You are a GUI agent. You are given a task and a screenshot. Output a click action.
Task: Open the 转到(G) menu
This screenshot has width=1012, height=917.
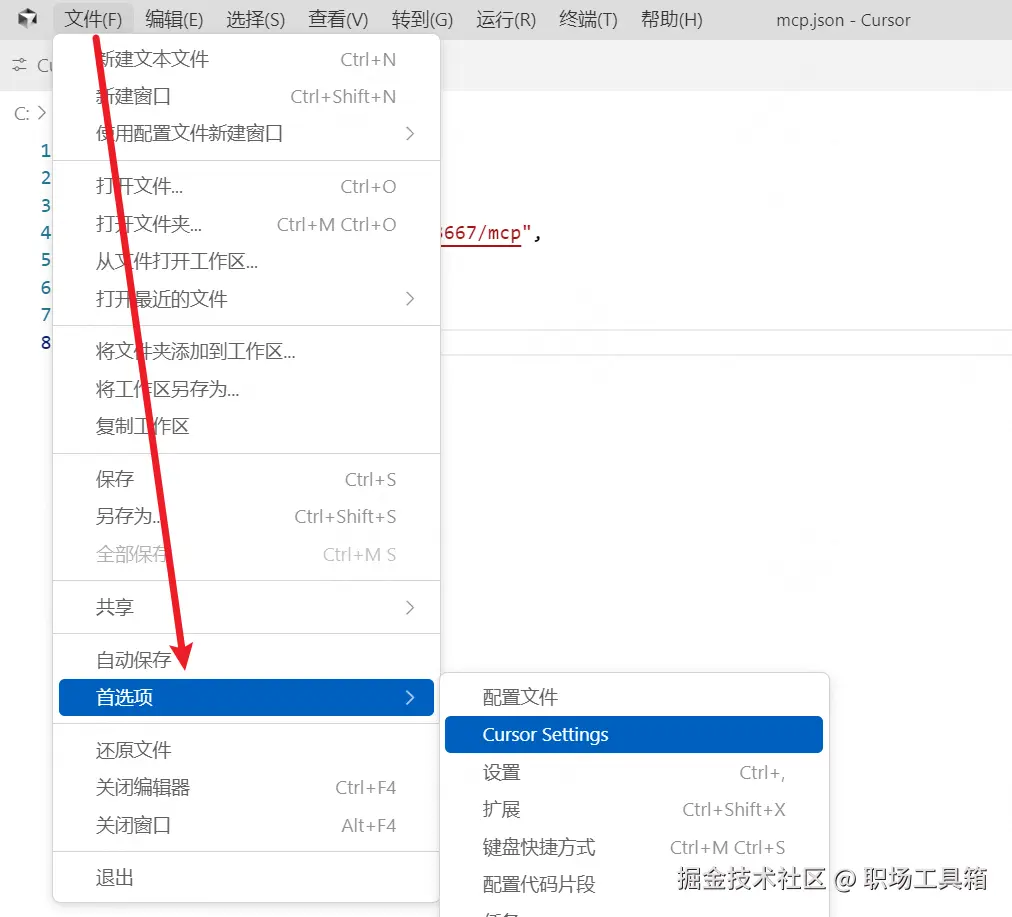[x=422, y=19]
